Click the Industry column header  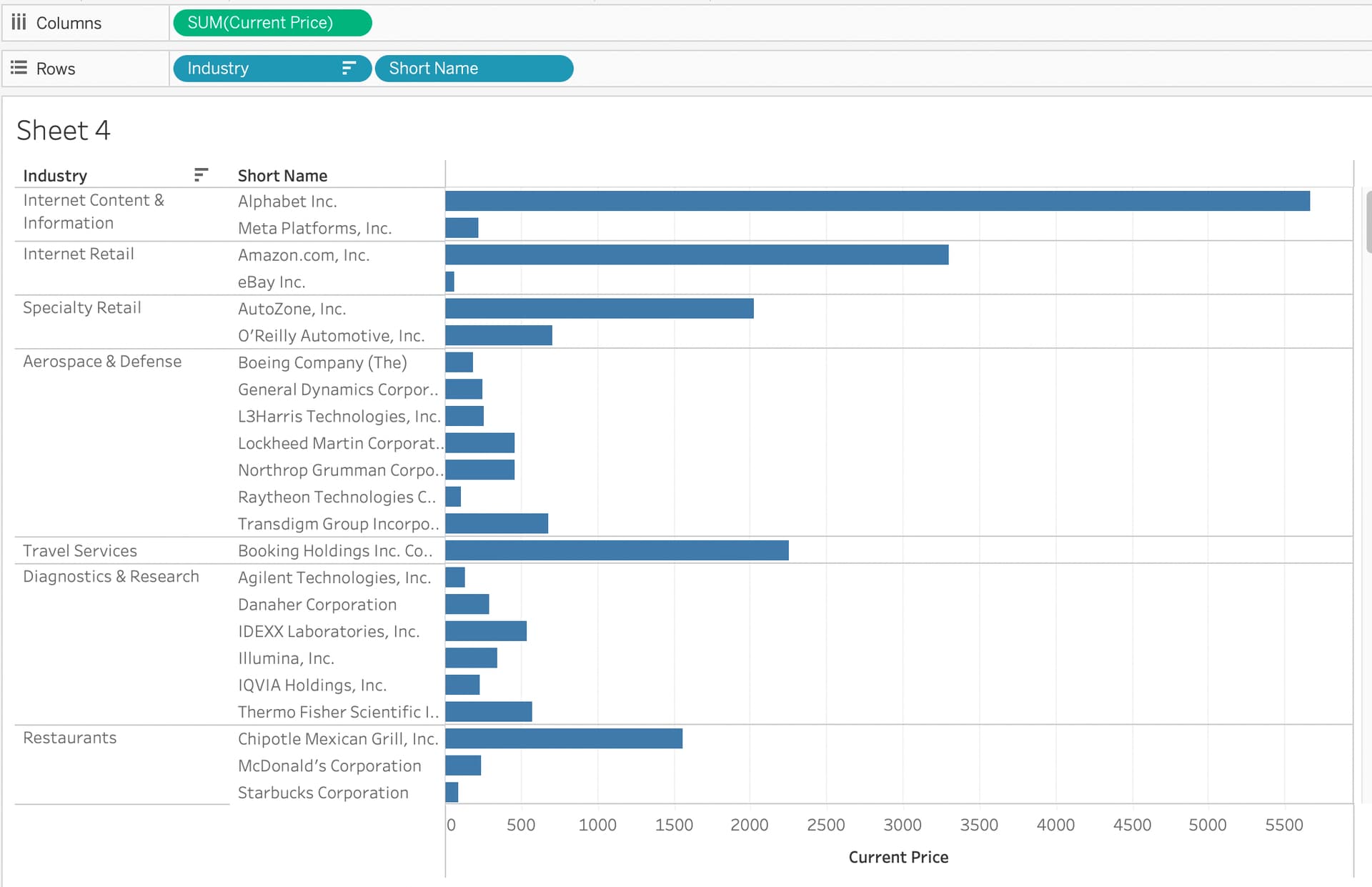55,176
